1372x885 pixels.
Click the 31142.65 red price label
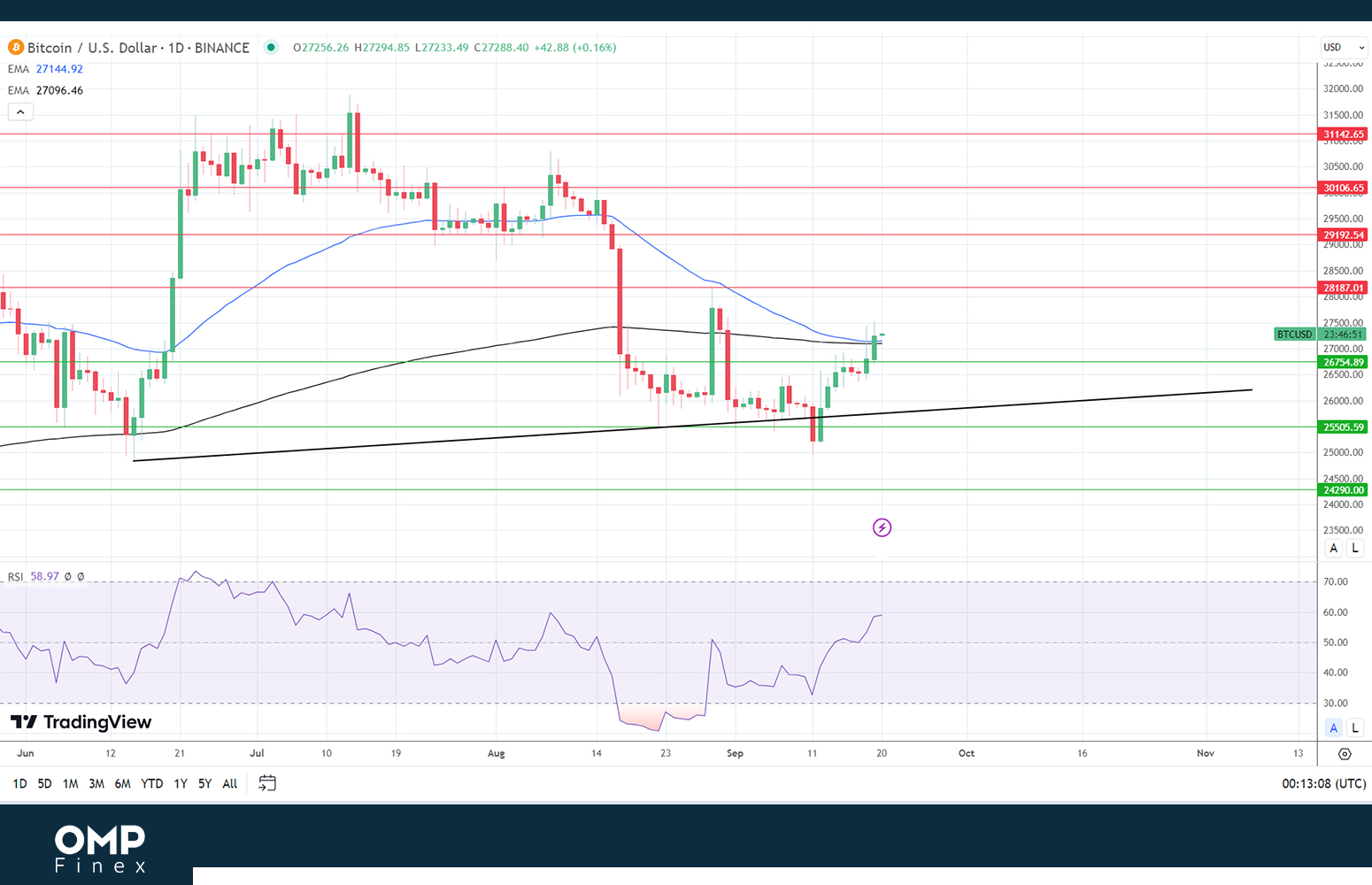[x=1344, y=135]
